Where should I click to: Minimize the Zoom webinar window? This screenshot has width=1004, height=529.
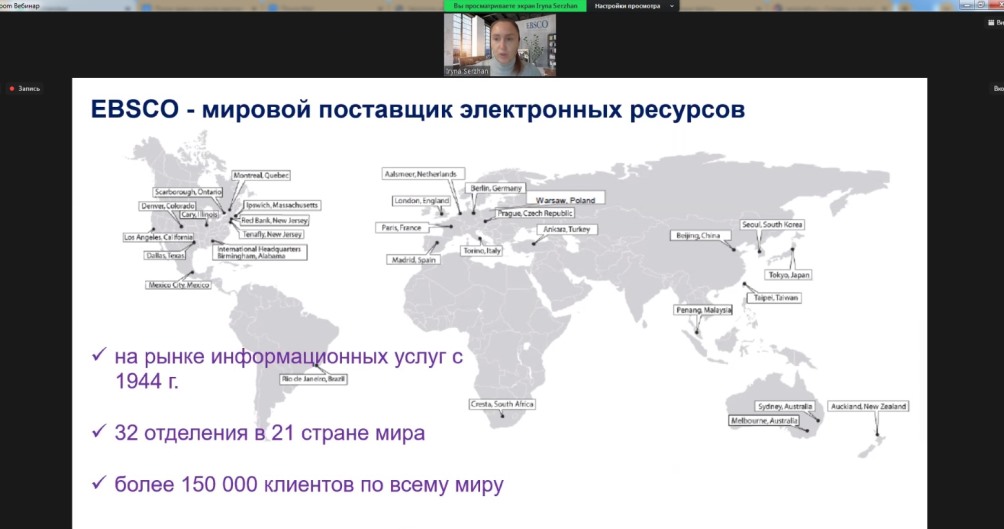coord(967,4)
